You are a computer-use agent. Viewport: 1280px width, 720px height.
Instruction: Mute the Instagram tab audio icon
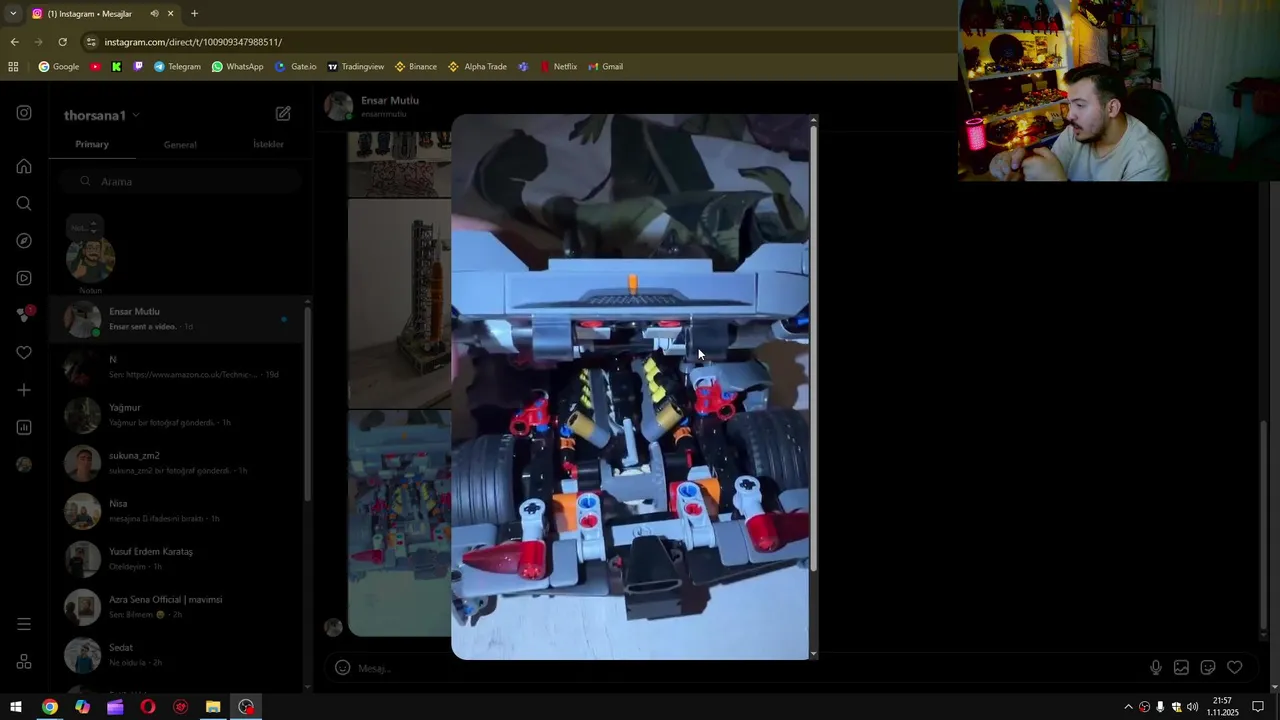154,14
